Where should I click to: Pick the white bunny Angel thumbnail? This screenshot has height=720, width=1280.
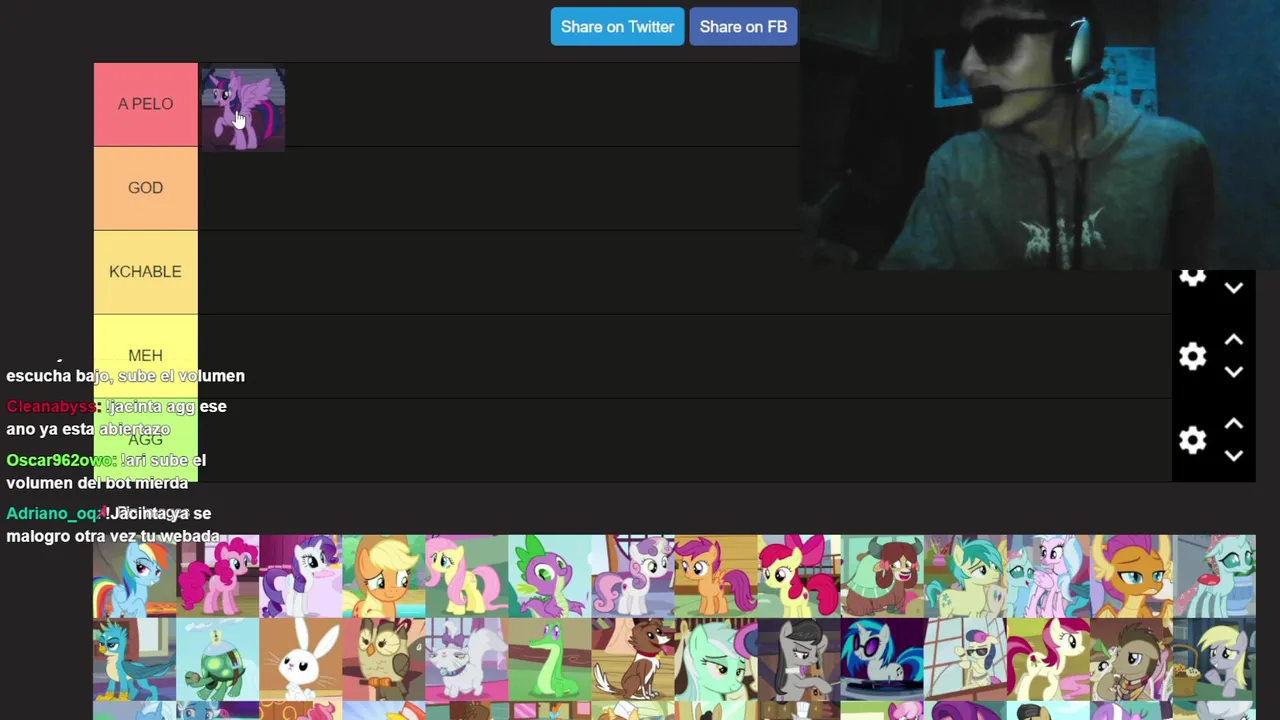click(300, 659)
